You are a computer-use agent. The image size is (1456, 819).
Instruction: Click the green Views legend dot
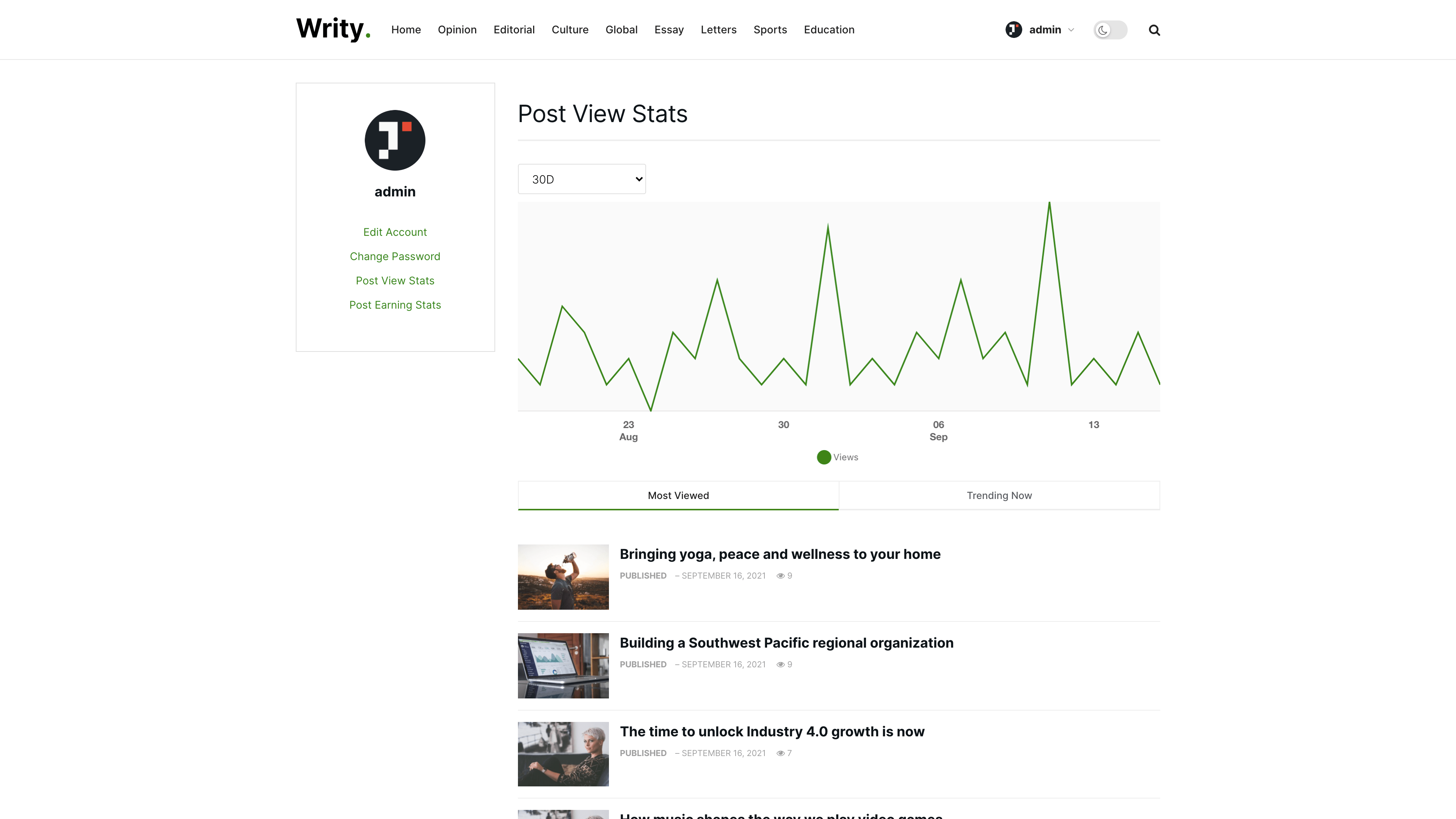click(824, 457)
